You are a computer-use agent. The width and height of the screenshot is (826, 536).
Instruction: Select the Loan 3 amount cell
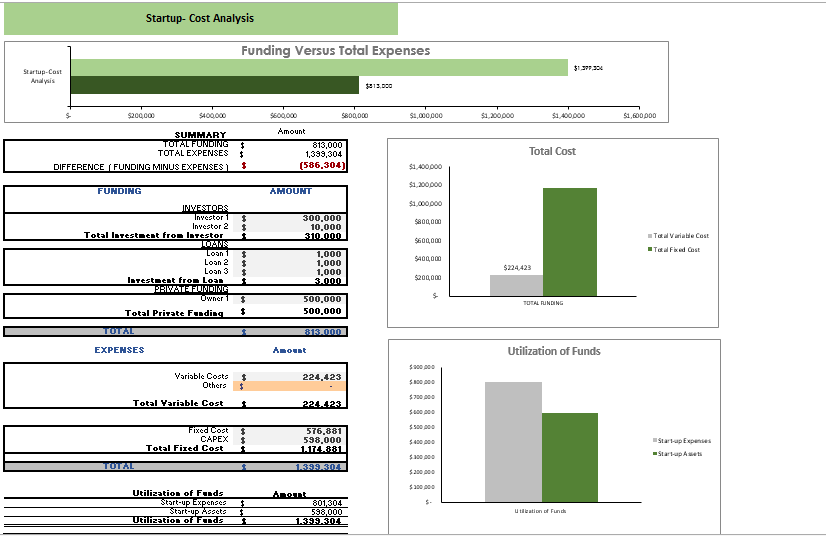(289, 271)
